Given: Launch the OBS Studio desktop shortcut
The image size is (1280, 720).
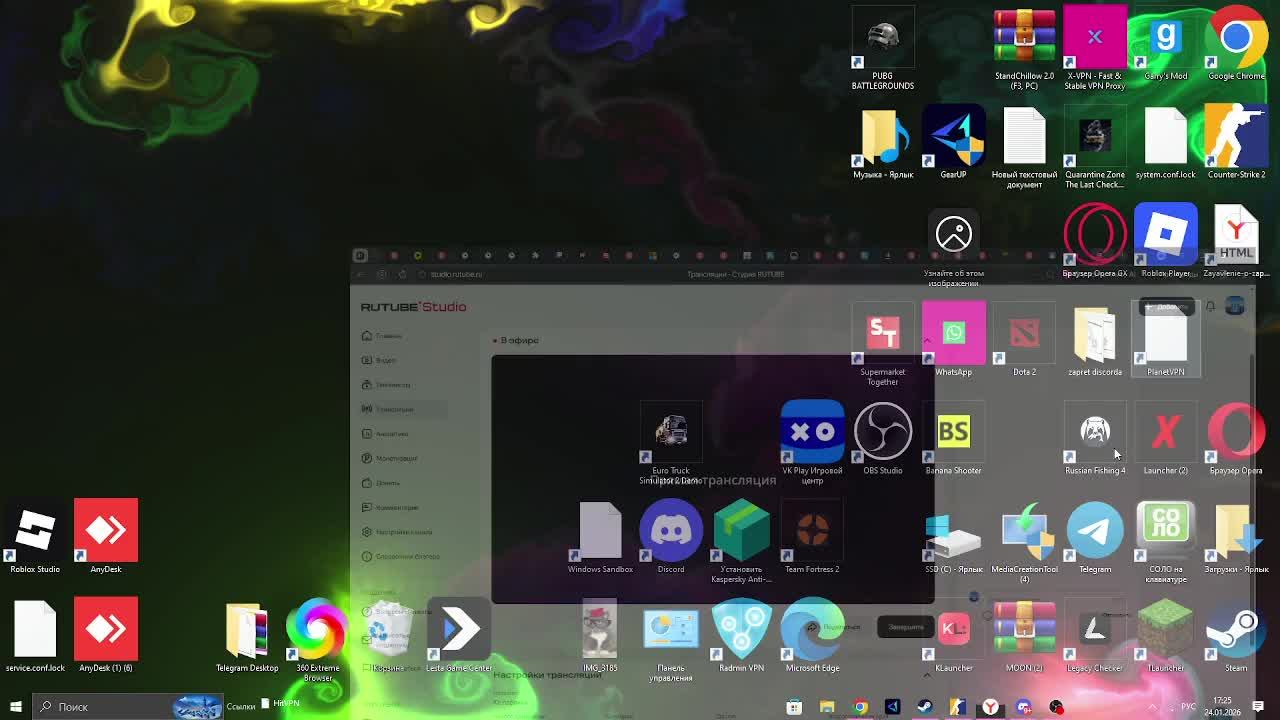Looking at the screenshot, I should click(x=883, y=432).
